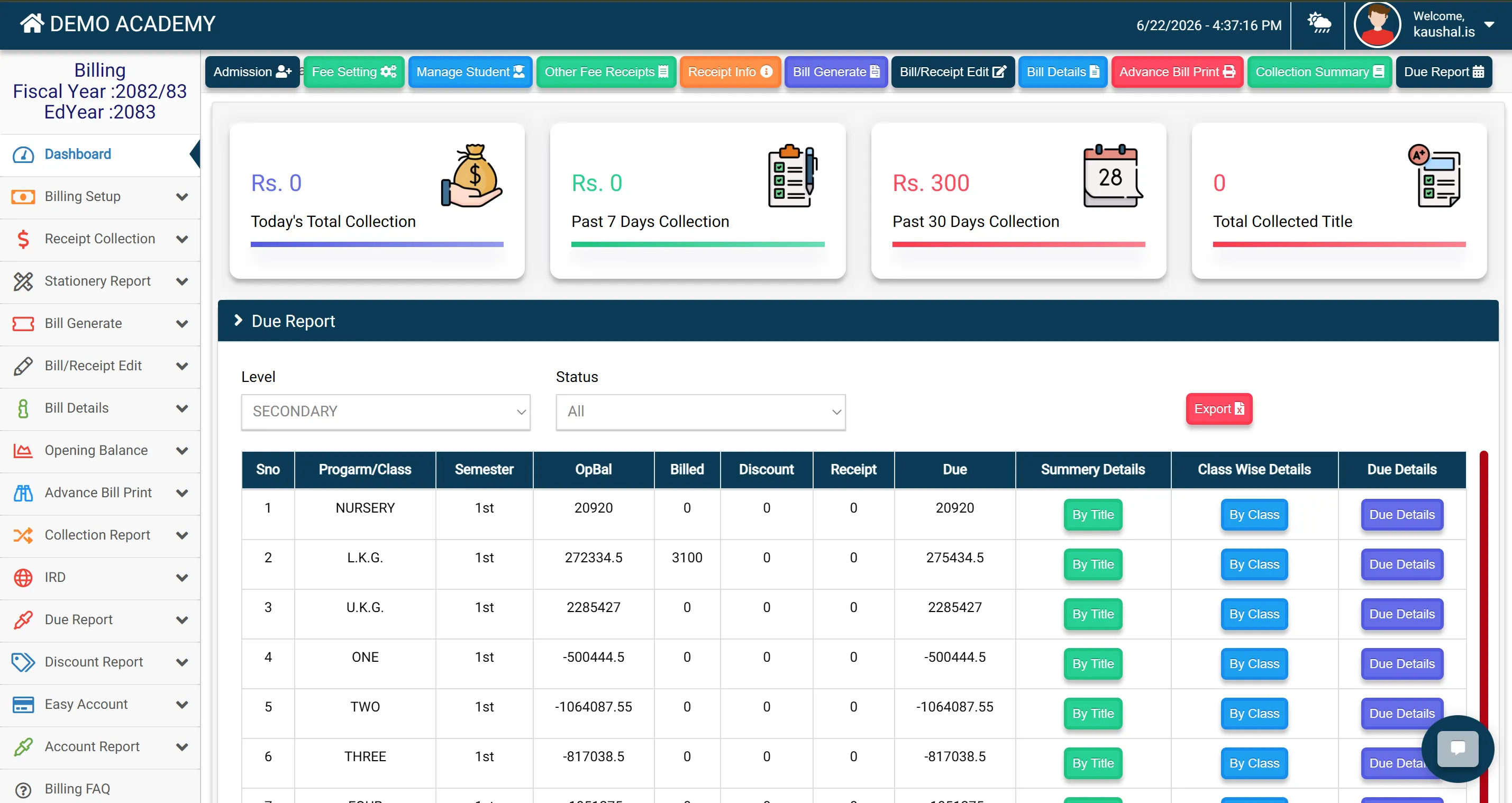This screenshot has height=803, width=1512.
Task: Click the Stationery Report pencil-ruler icon
Action: pyautogui.click(x=23, y=281)
